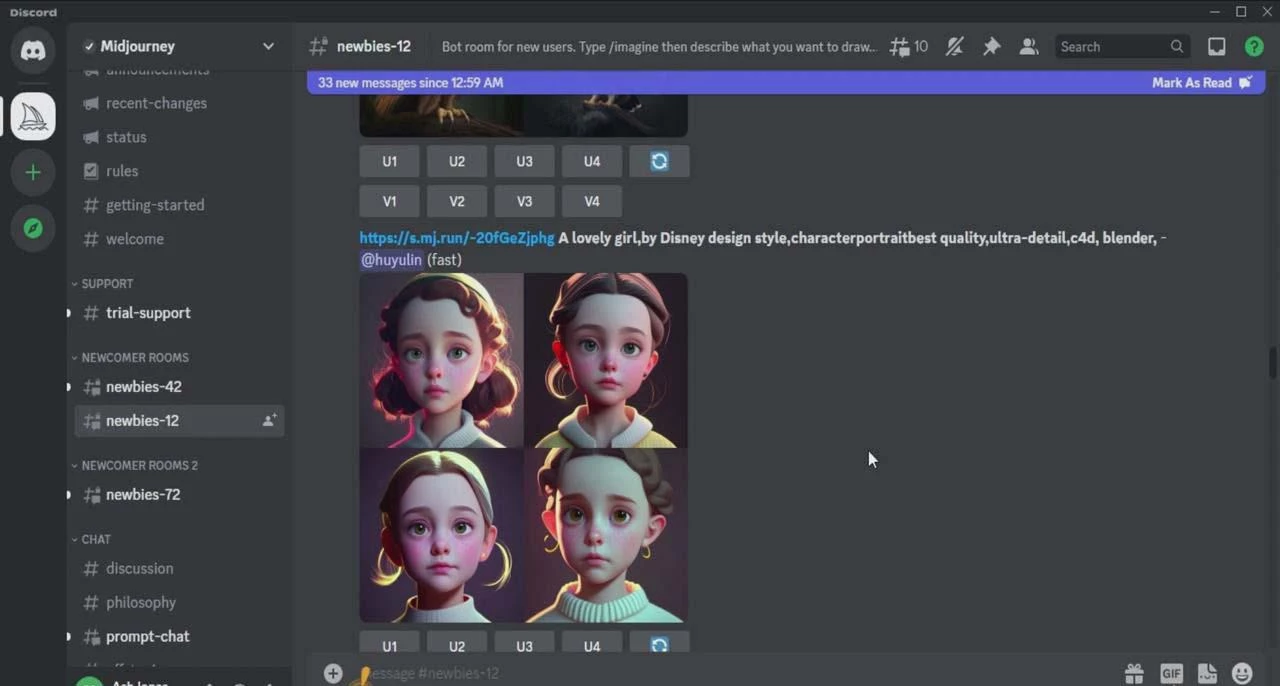Open the trial-support channel
The width and height of the screenshot is (1280, 686).
(x=148, y=313)
